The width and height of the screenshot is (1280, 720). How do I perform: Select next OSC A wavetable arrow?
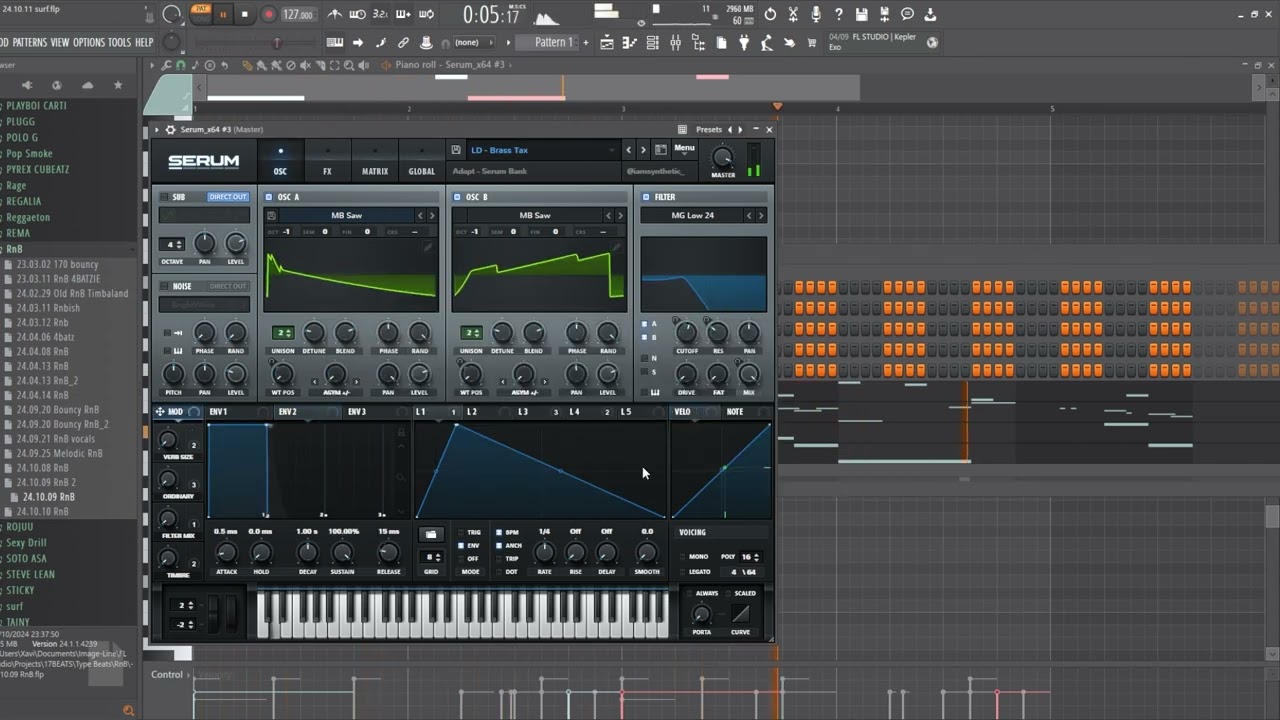click(x=432, y=215)
